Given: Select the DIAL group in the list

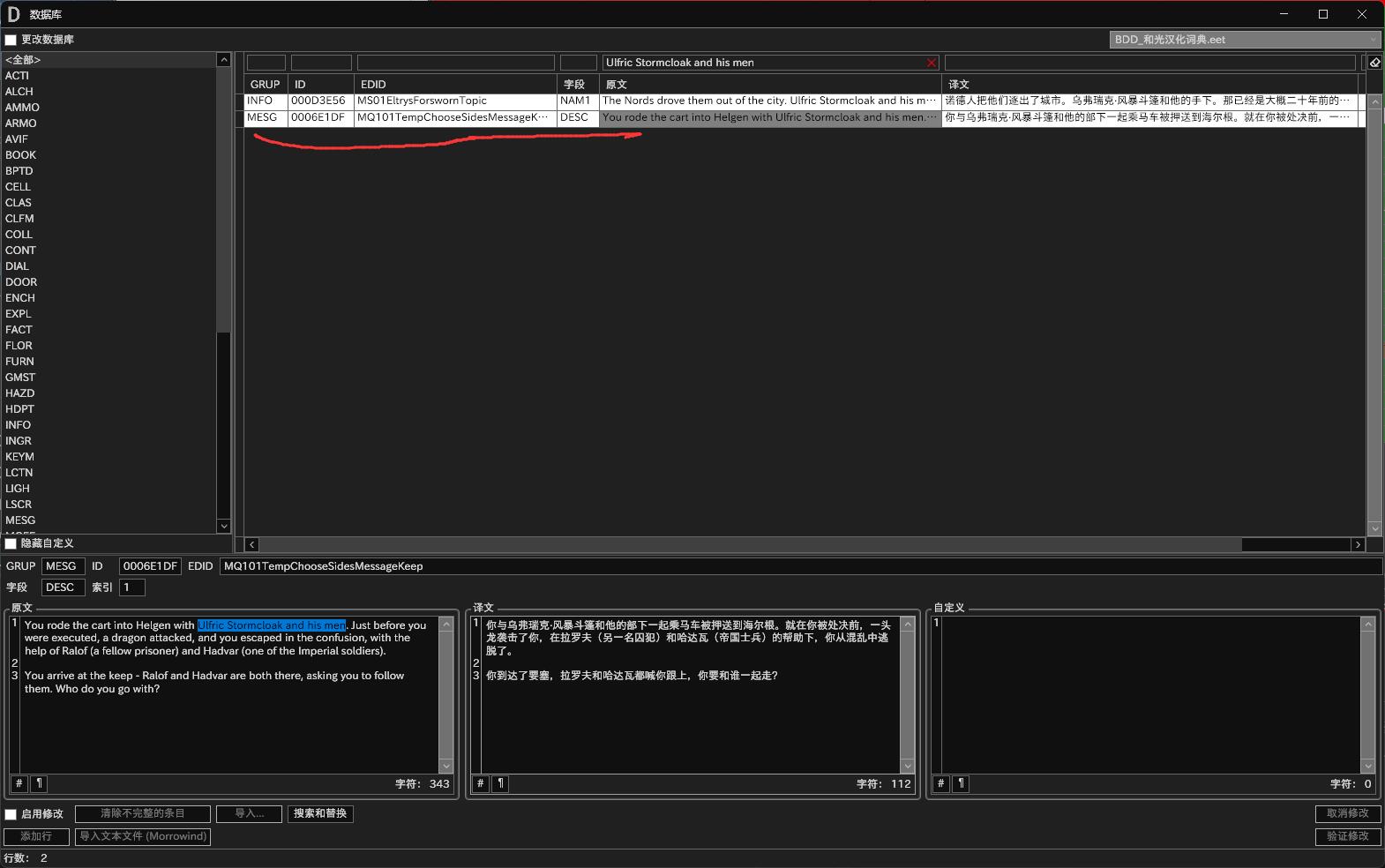Looking at the screenshot, I should (x=109, y=266).
